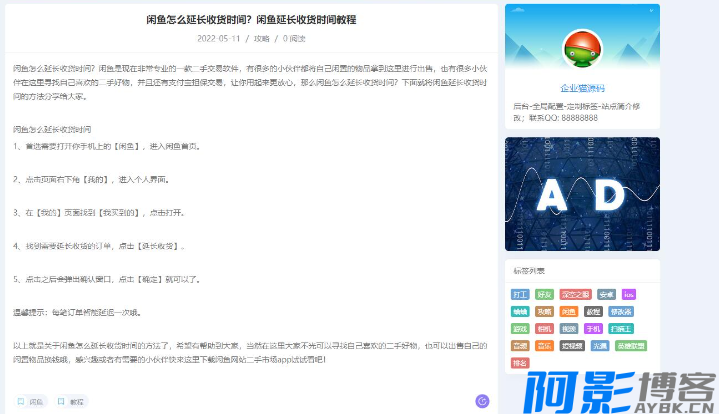The width and height of the screenshot is (719, 416).
Task: Click the 联系QQ: 88888888 text
Action: 564,118
